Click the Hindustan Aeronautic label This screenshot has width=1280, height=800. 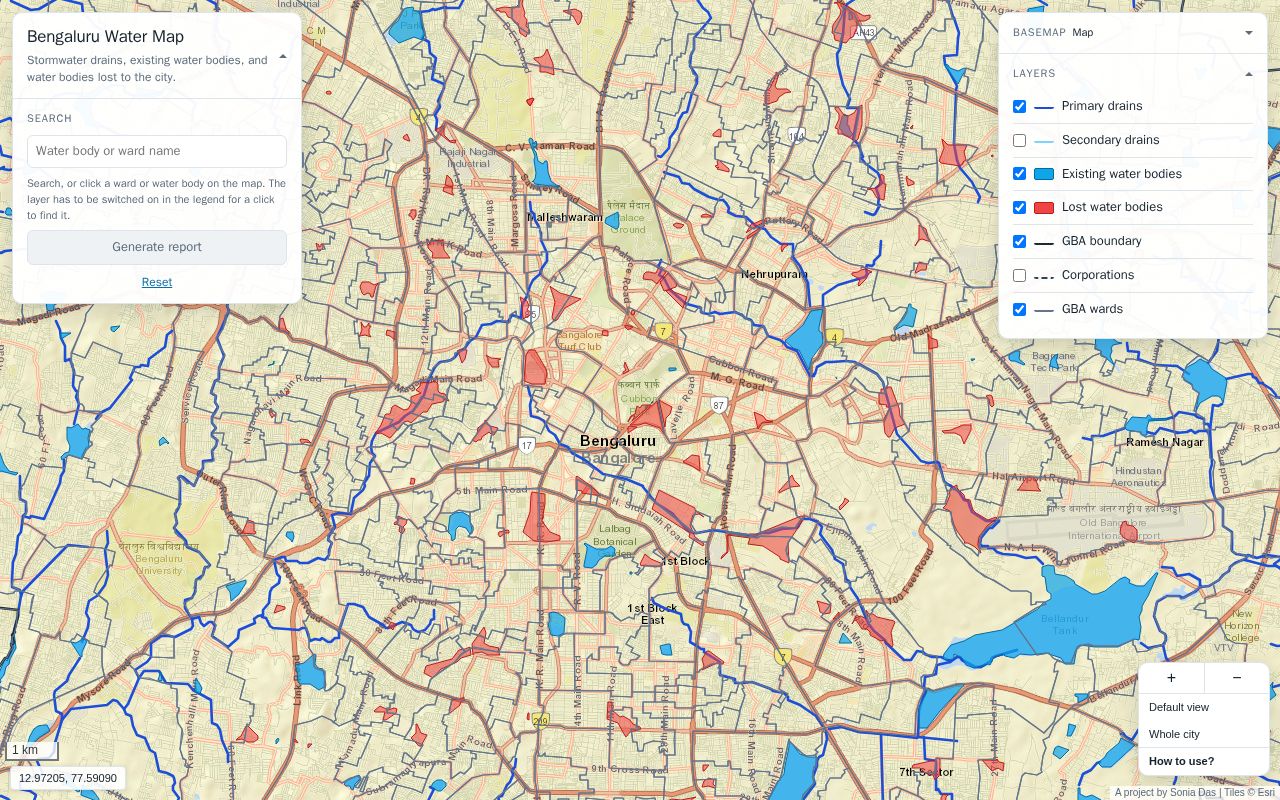pos(1139,476)
